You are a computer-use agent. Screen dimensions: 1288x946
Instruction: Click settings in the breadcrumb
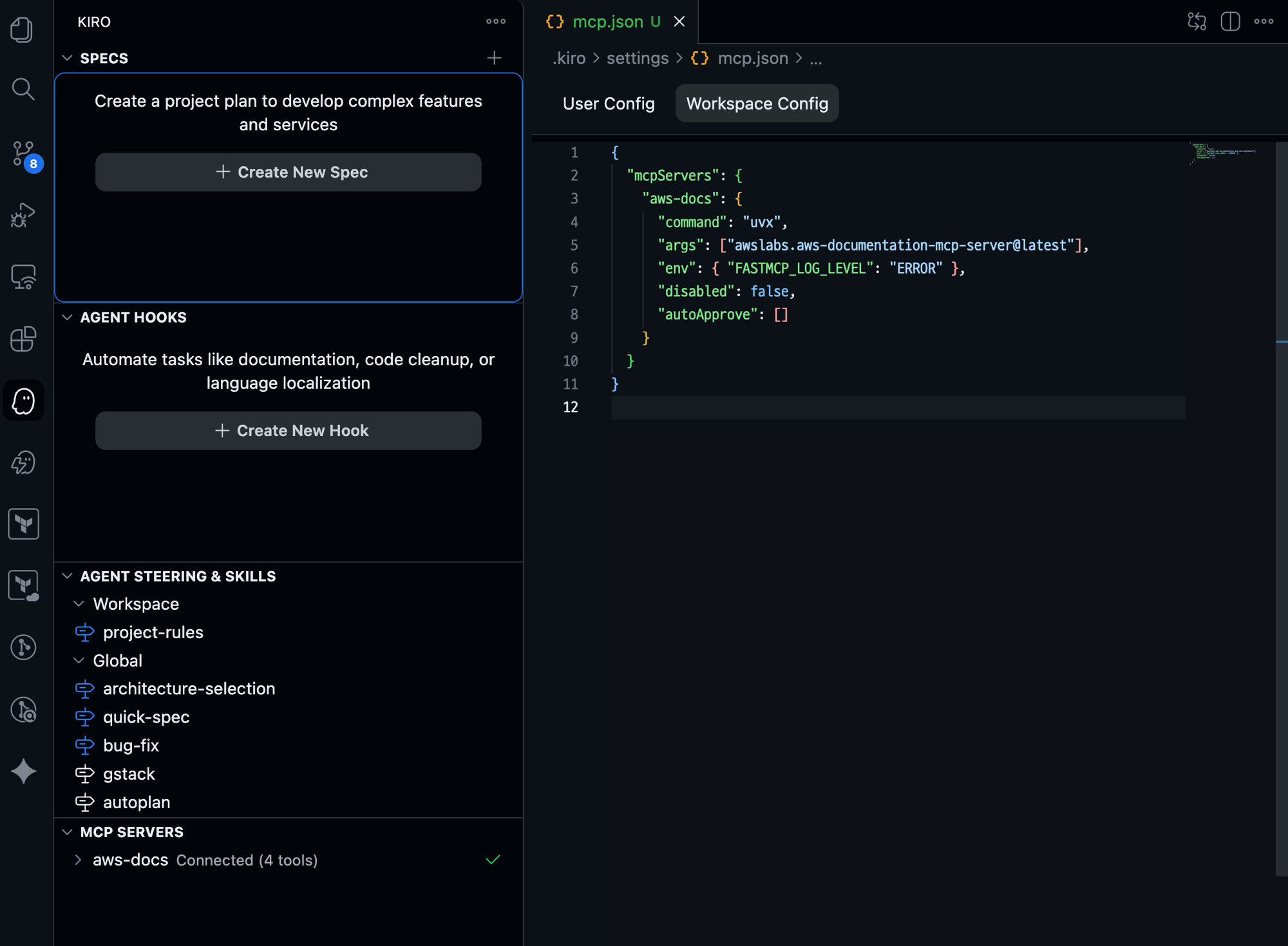[637, 58]
